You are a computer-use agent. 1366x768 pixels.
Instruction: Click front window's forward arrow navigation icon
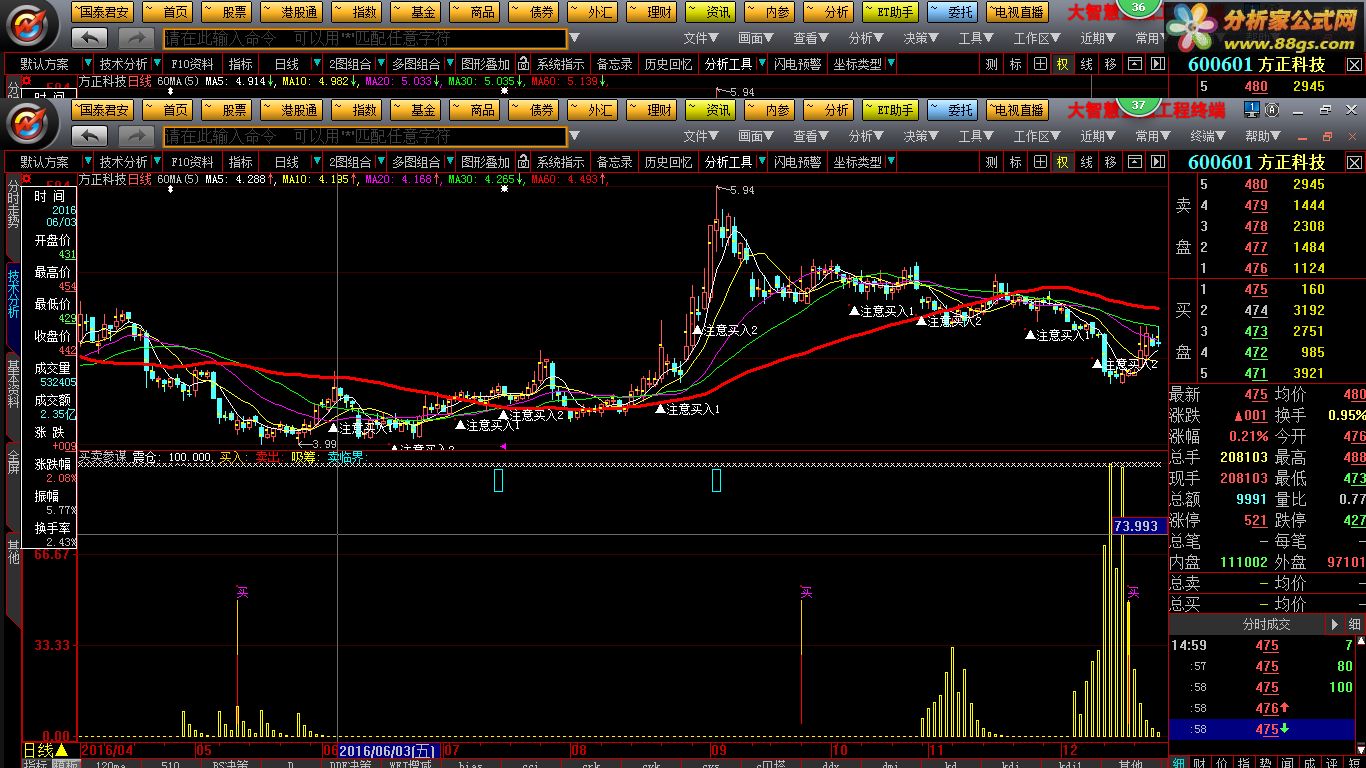(136, 135)
